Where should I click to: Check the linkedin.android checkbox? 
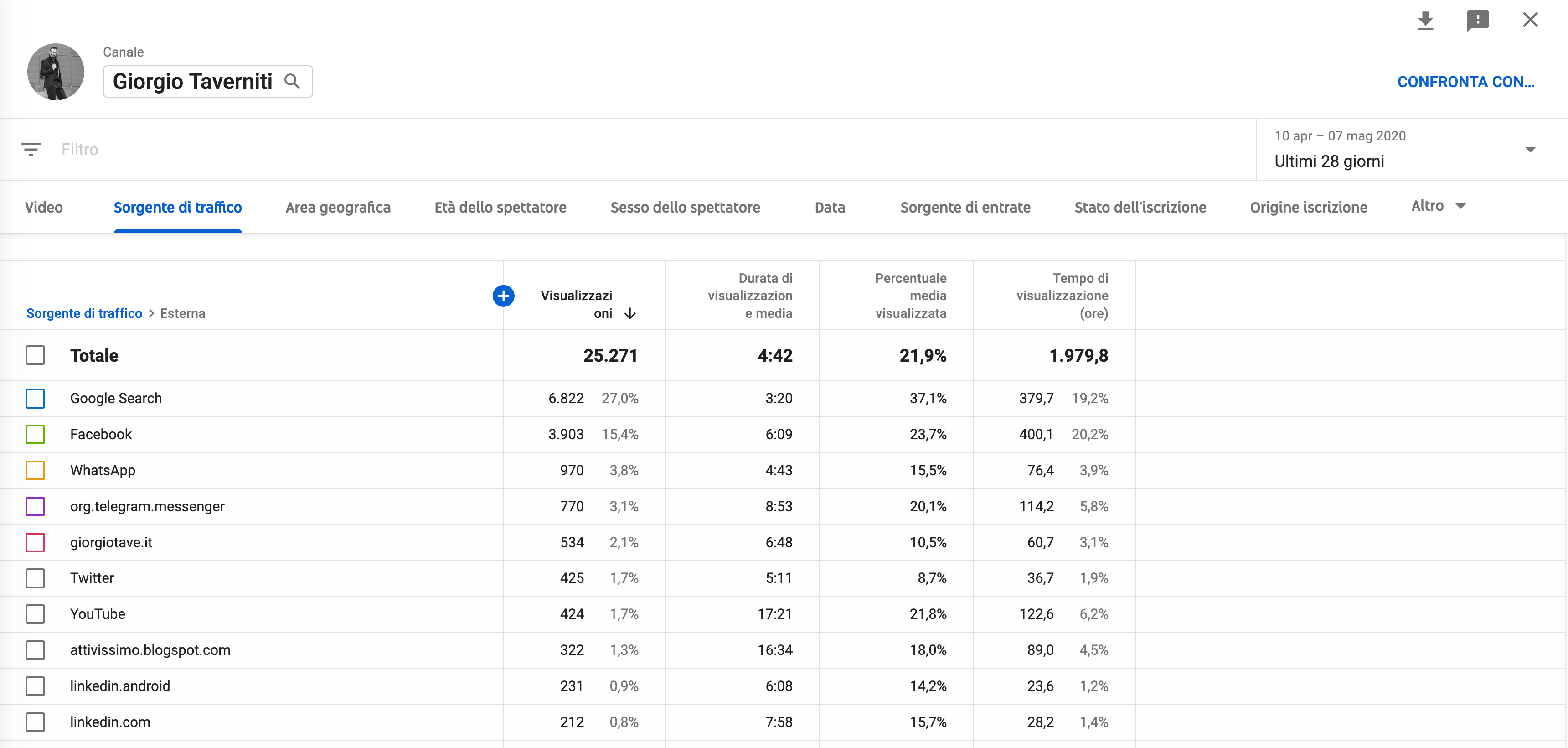tap(35, 686)
